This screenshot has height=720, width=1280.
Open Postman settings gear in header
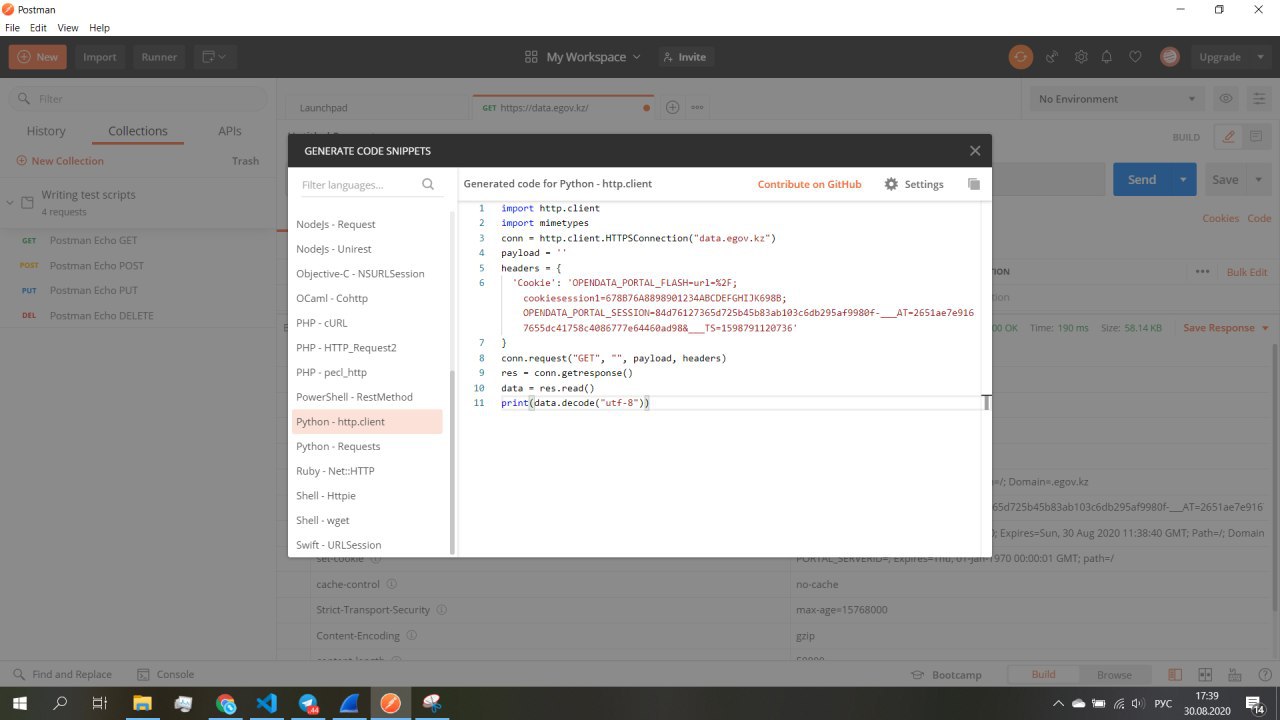(1080, 57)
